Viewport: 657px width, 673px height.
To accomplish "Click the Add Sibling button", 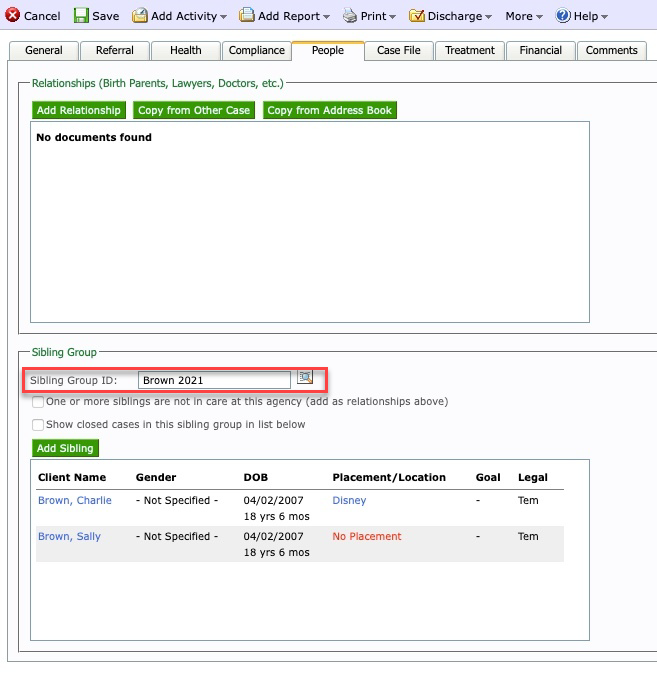I will point(65,448).
